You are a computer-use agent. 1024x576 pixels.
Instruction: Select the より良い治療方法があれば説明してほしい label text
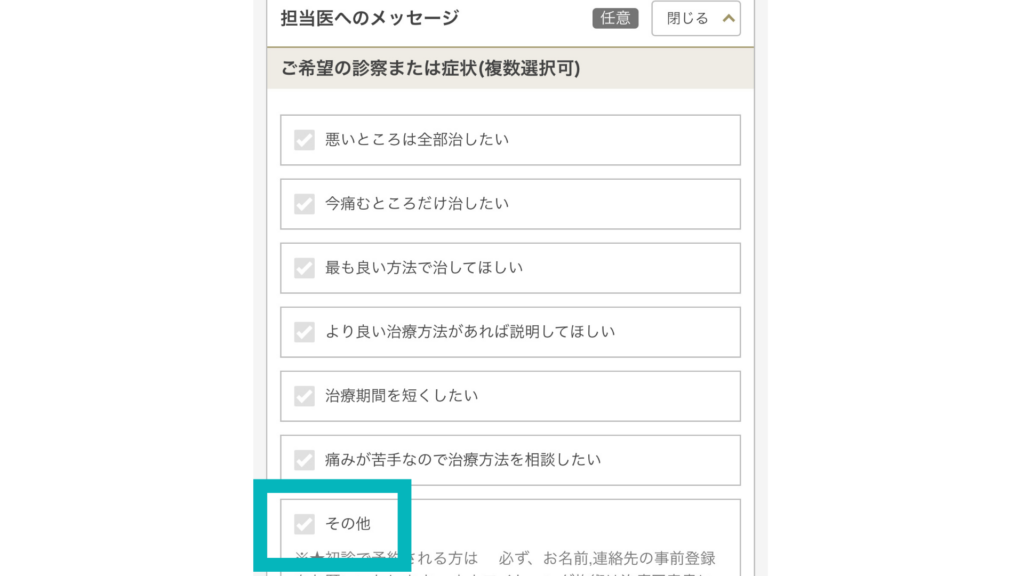(x=470, y=332)
